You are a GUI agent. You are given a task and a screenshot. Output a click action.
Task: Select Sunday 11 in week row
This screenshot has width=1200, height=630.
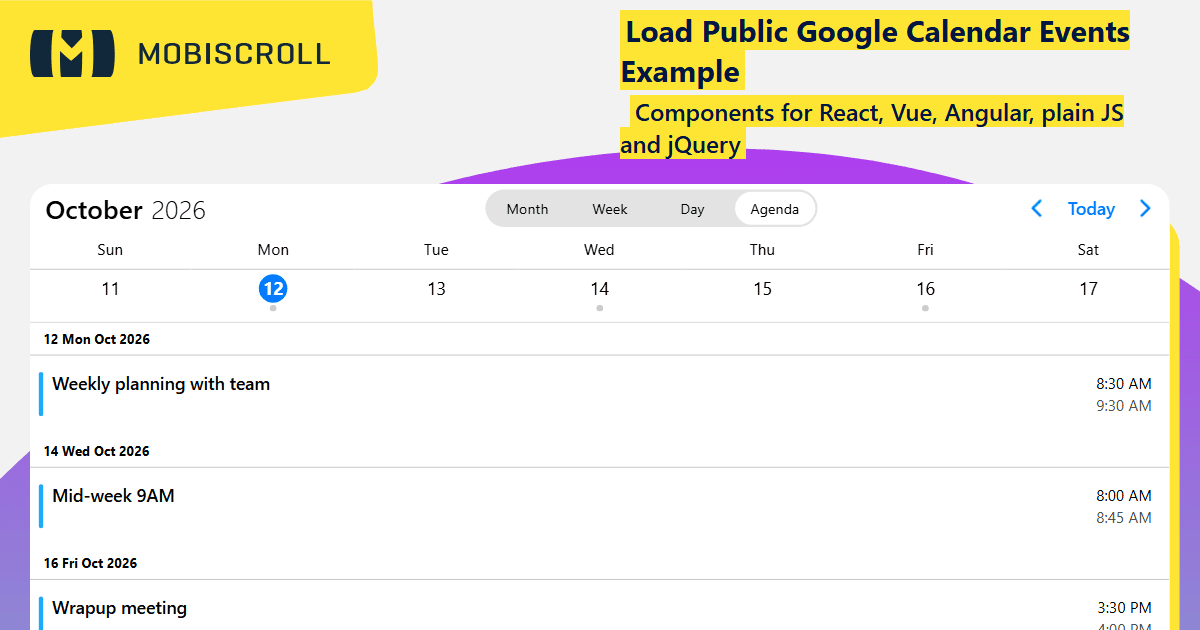(x=110, y=289)
